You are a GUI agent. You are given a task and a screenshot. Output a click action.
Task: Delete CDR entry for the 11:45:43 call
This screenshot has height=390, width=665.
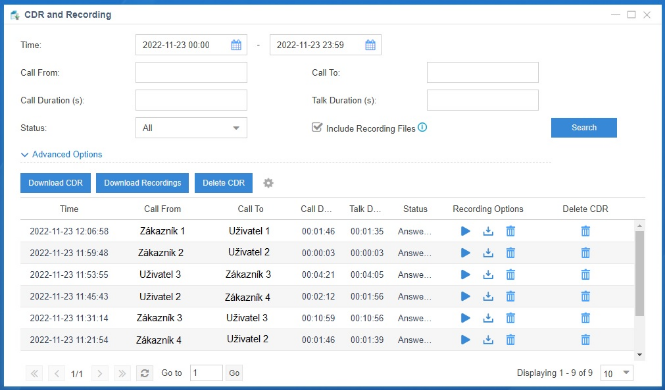click(585, 296)
